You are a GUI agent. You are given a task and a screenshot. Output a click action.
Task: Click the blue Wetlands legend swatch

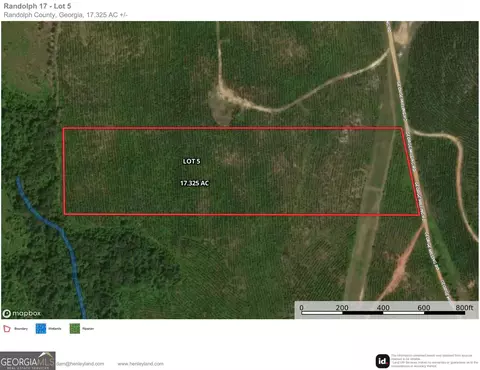[41, 329]
